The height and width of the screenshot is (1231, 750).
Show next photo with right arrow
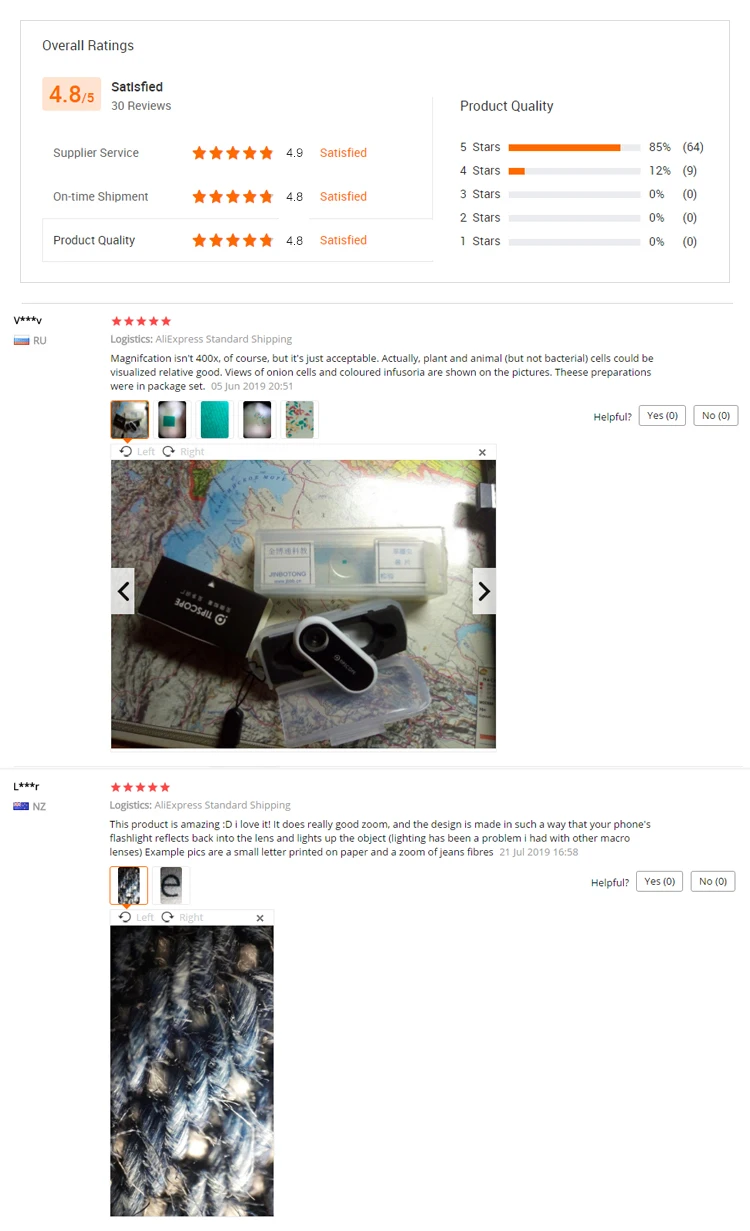(x=484, y=591)
